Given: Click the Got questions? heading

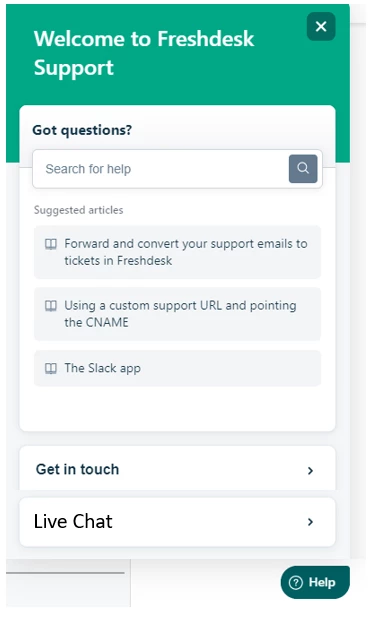Looking at the screenshot, I should click(x=82, y=130).
